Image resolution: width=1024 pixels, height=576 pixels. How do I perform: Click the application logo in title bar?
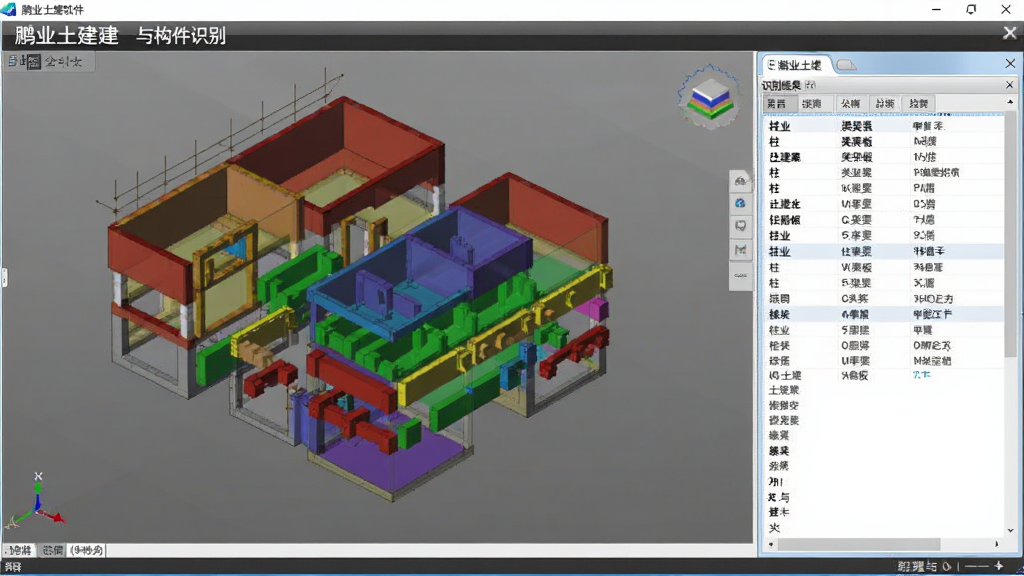click(8, 9)
